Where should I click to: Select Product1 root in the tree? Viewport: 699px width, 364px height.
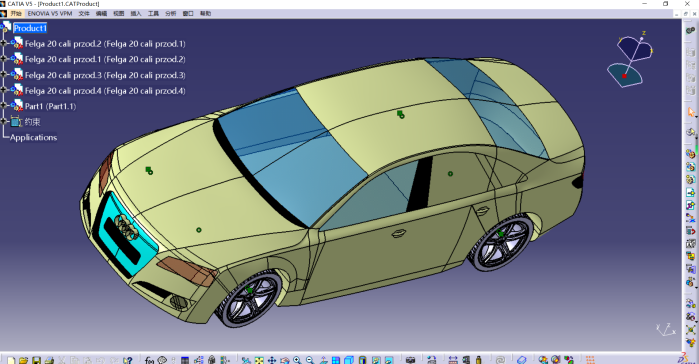click(30, 28)
